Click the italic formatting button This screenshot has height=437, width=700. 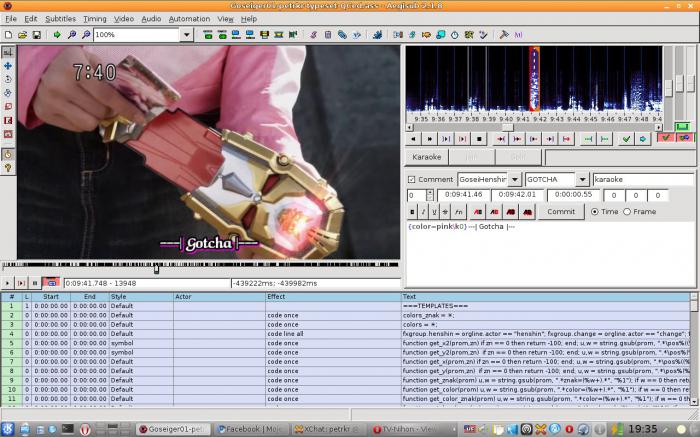[x=423, y=212]
